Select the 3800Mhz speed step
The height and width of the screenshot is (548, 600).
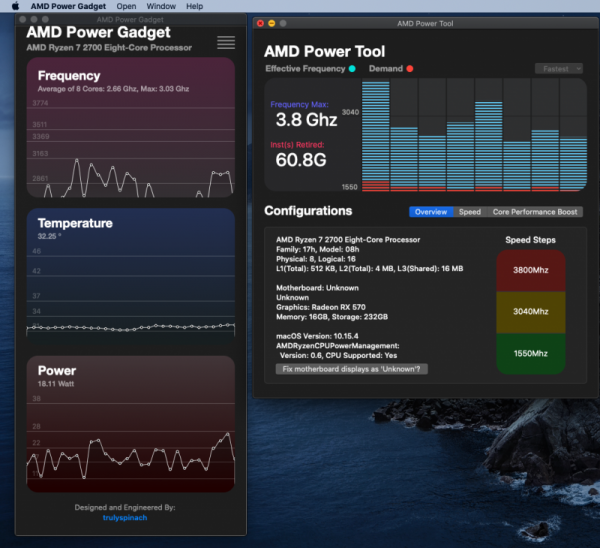531,270
